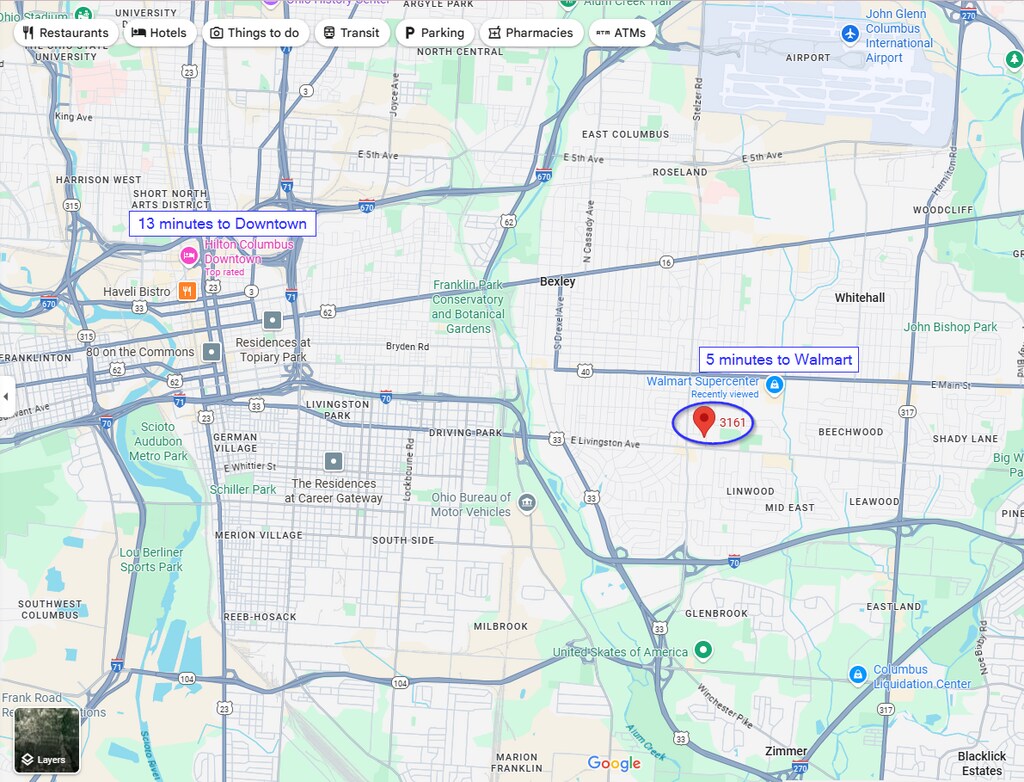Click the Hilton Columbus Downtown hotel icon
Screen dimensions: 1024x782
tap(189, 255)
